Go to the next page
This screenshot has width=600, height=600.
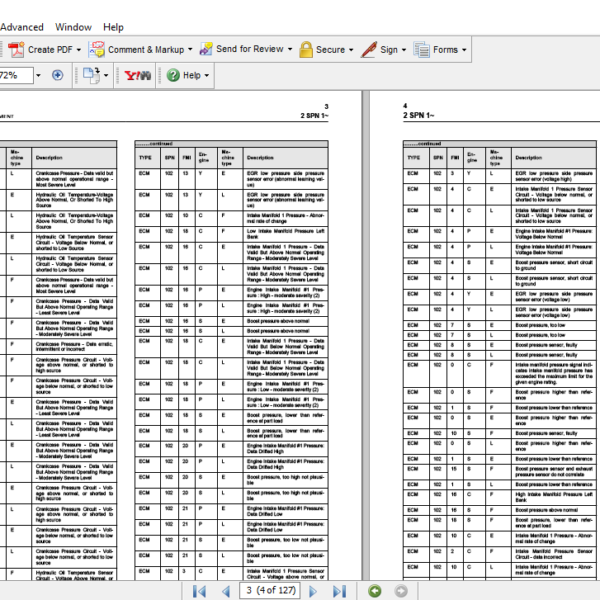pyautogui.click(x=313, y=591)
